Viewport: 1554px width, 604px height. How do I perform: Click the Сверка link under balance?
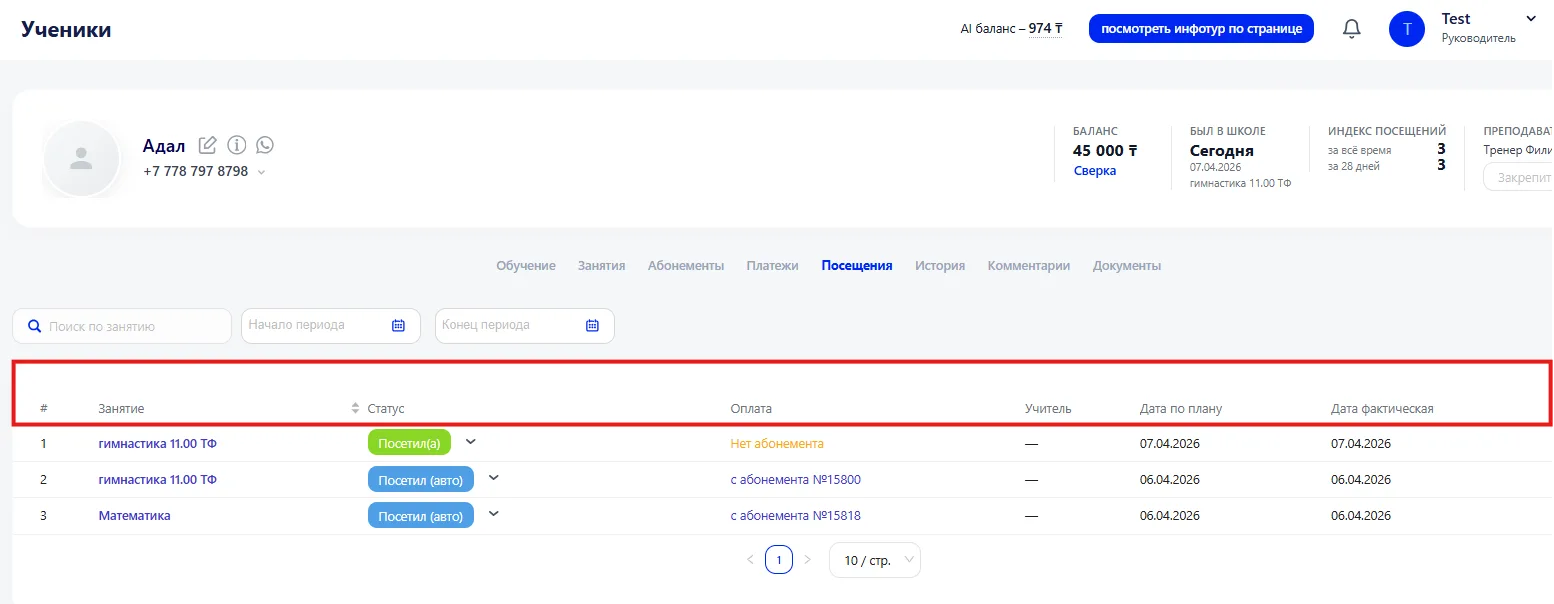click(x=1095, y=171)
